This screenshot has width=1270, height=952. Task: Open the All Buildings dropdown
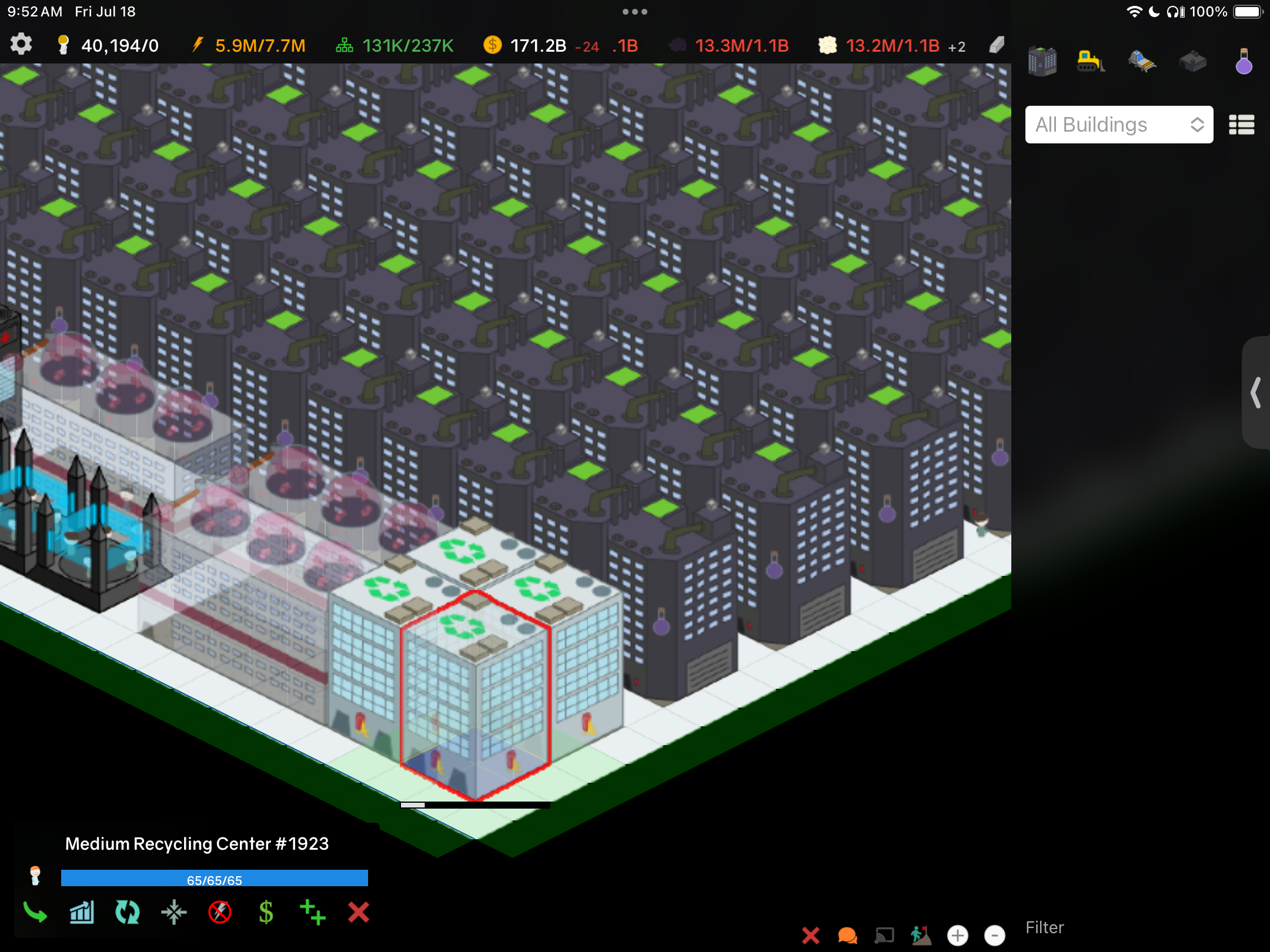click(x=1119, y=125)
